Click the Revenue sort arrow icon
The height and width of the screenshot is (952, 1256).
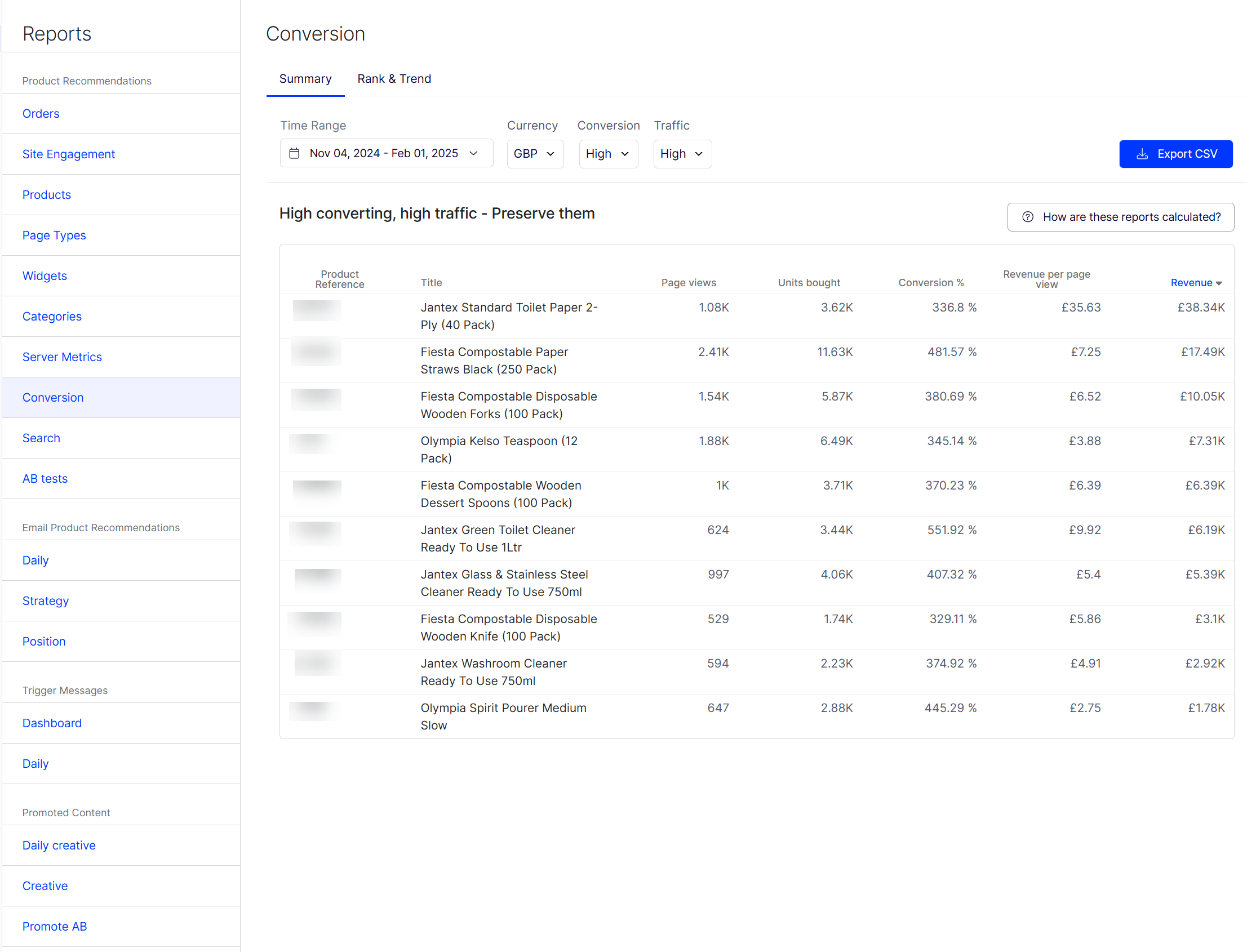click(x=1219, y=283)
